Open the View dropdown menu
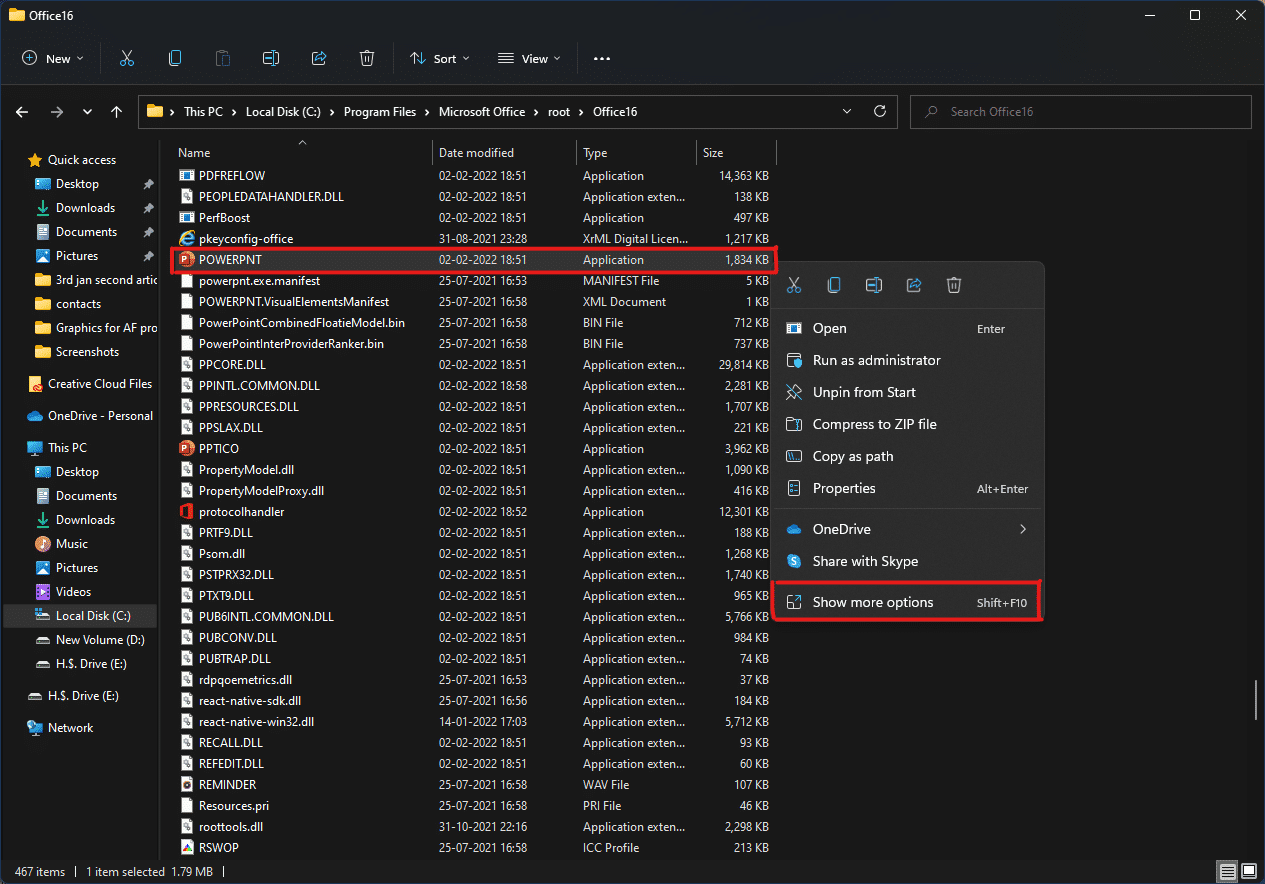 click(529, 59)
